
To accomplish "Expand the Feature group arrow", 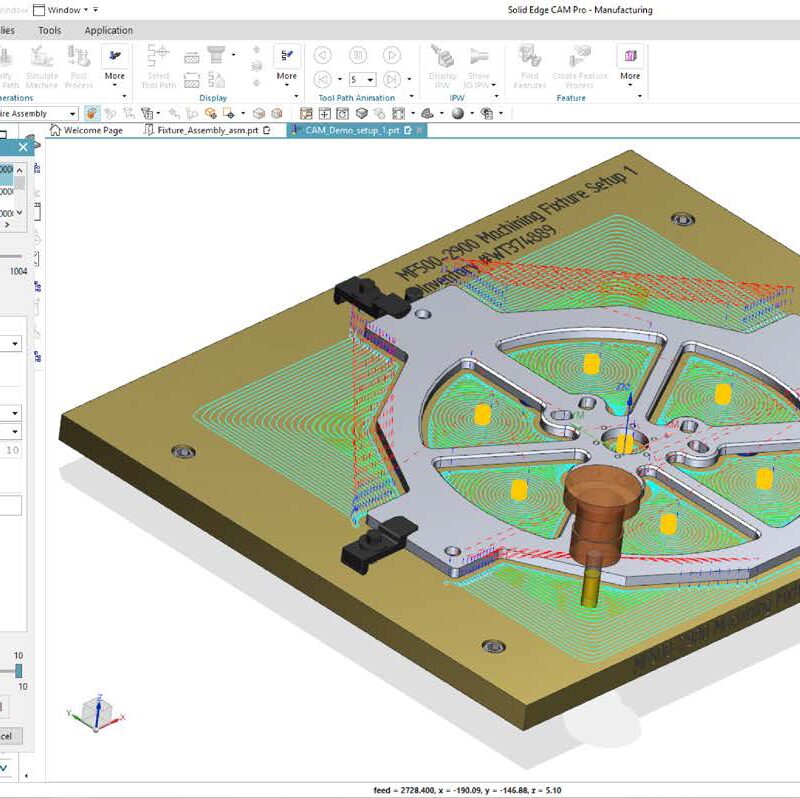I will pyautogui.click(x=640, y=96).
